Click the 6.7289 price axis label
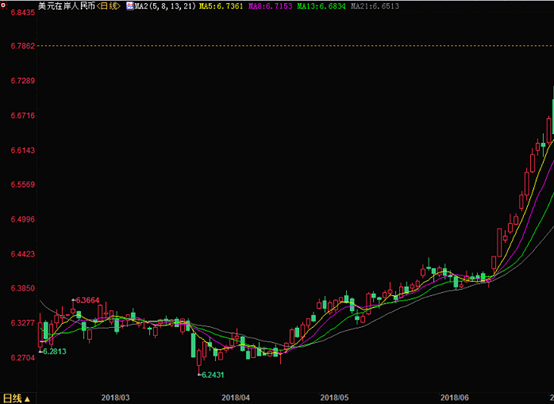 23,81
